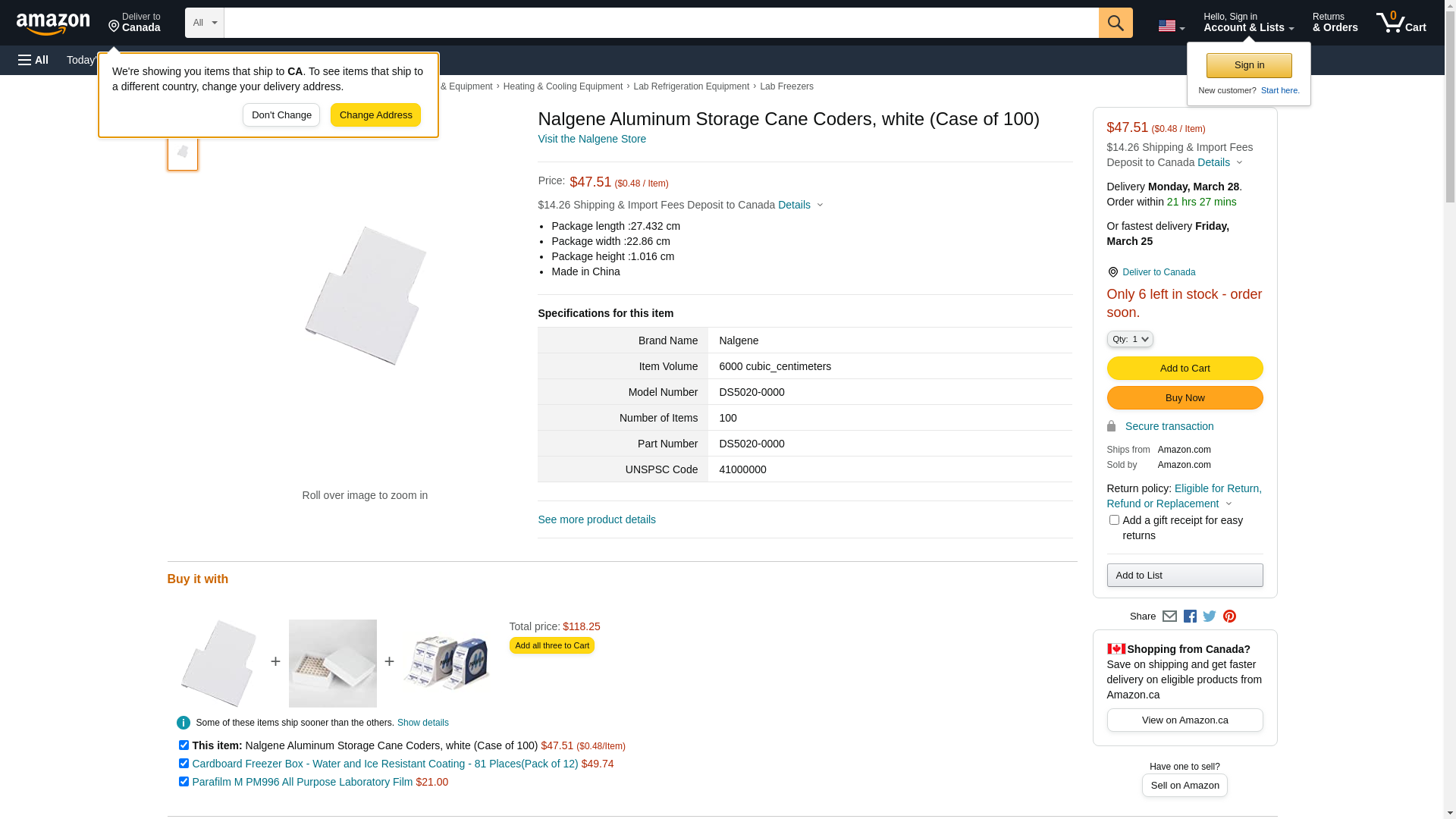This screenshot has width=1456, height=819.
Task: Open the cart icon
Action: (1401, 23)
